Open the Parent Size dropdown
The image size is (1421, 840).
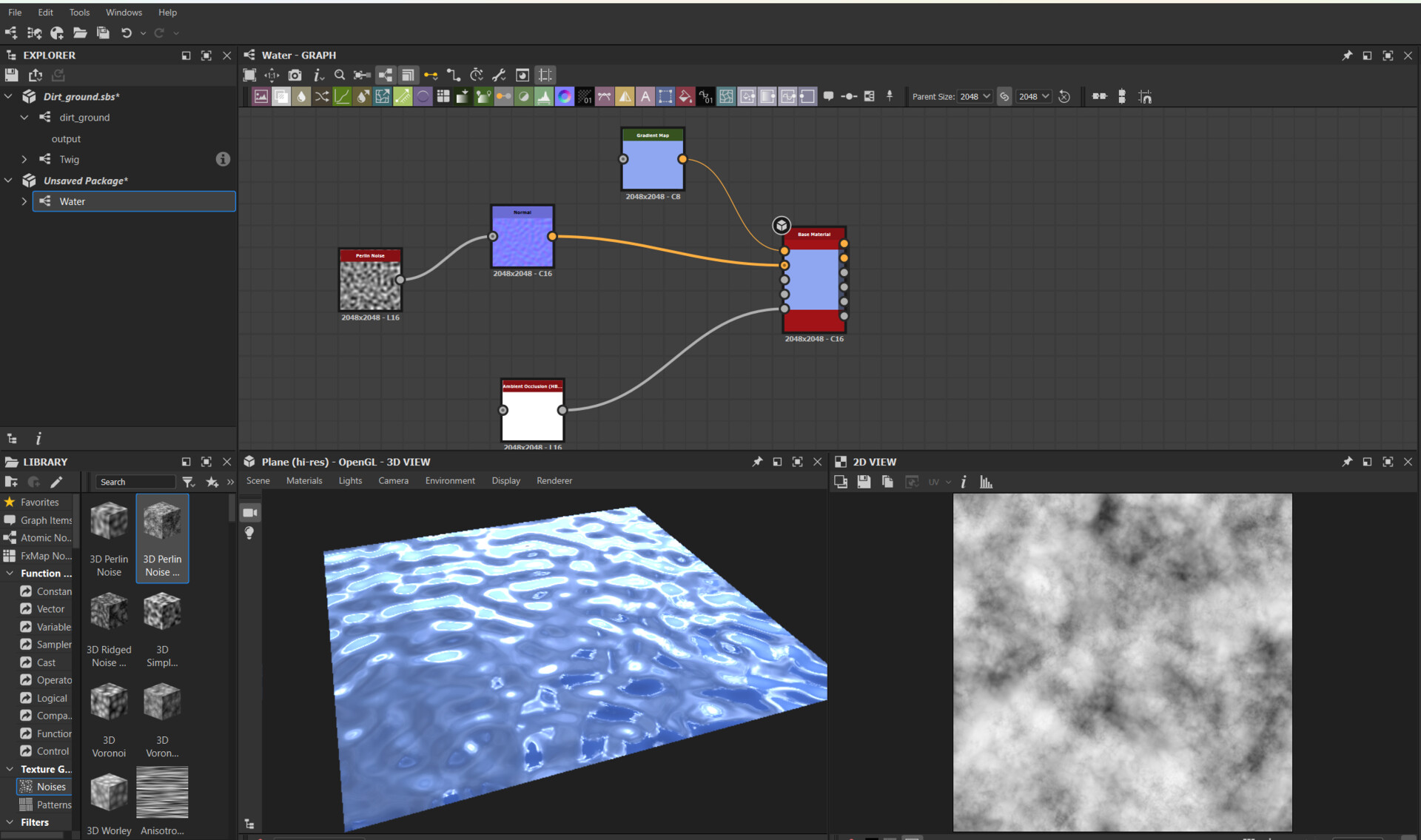pos(975,96)
